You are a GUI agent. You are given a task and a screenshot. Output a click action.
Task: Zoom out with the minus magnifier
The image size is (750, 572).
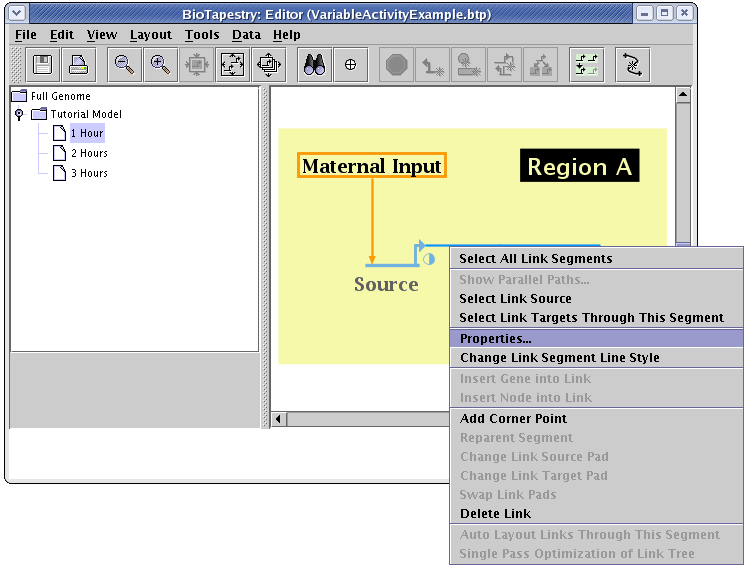[x=124, y=65]
